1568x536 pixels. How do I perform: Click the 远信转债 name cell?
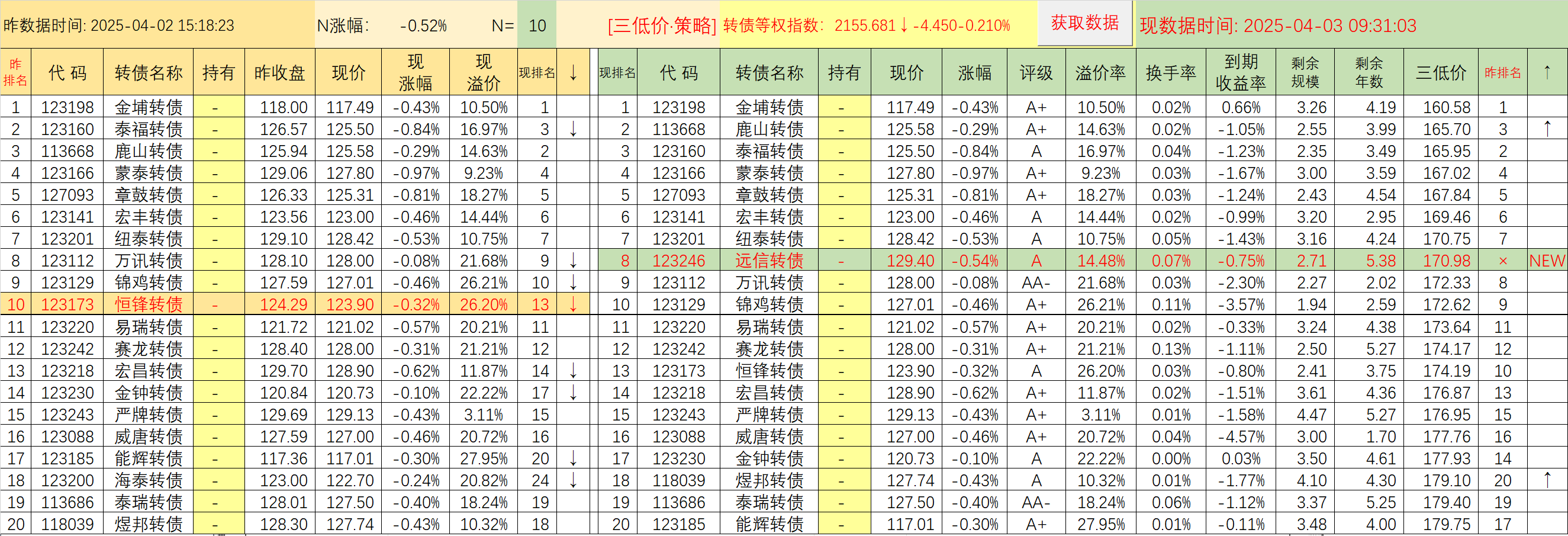769,261
